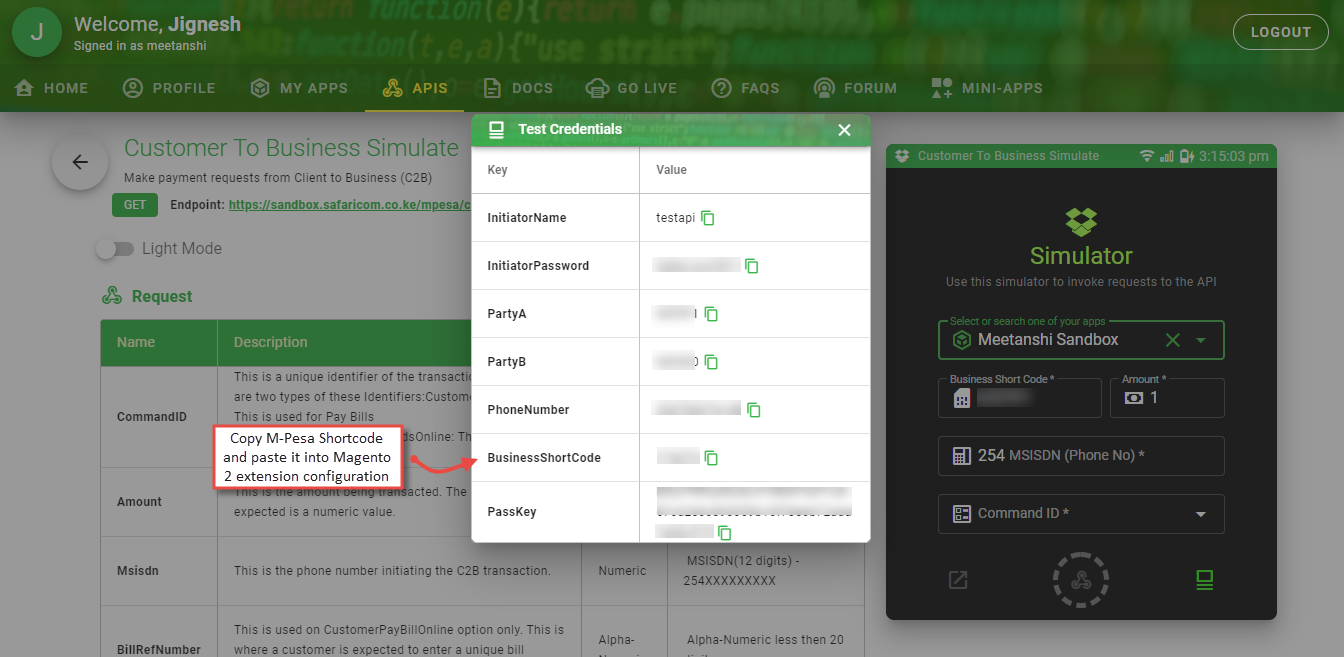The width and height of the screenshot is (1344, 657).
Task: Click the GET method badge
Action: click(135, 205)
